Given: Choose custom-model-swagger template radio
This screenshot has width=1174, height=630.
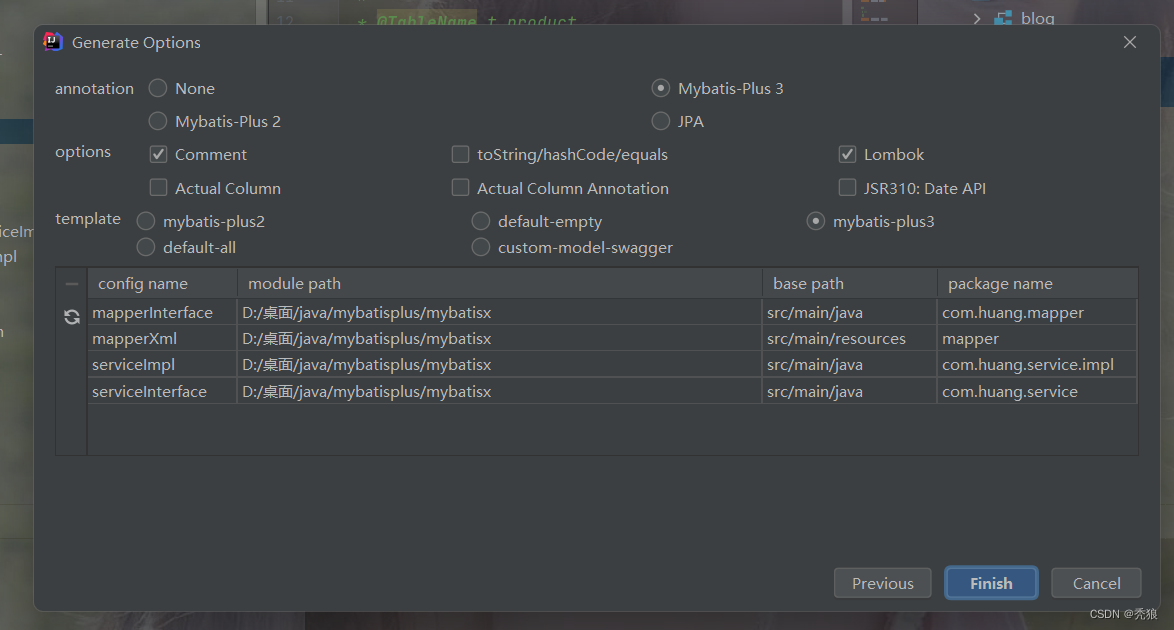Looking at the screenshot, I should point(481,247).
